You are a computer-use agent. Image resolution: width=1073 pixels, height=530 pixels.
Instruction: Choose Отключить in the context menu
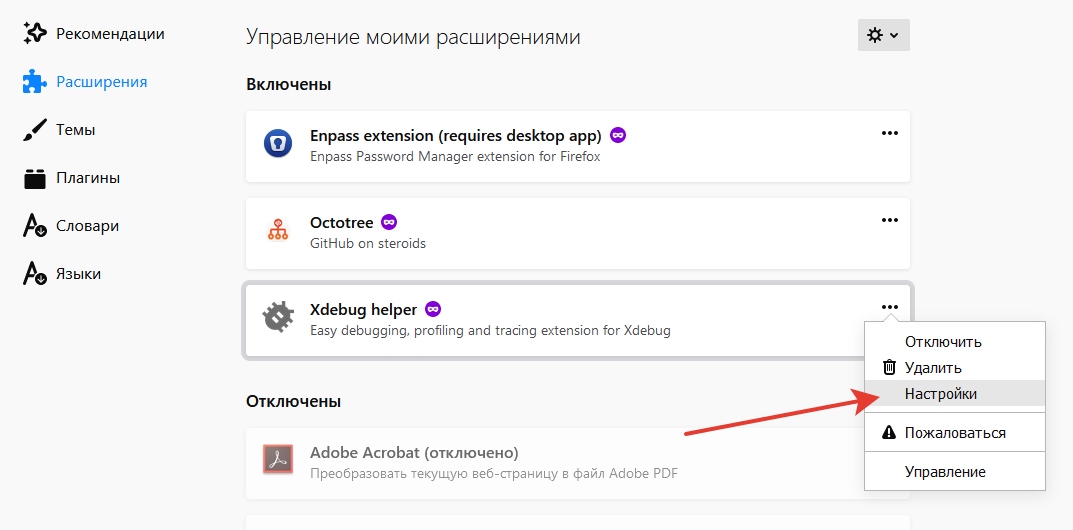[955, 342]
